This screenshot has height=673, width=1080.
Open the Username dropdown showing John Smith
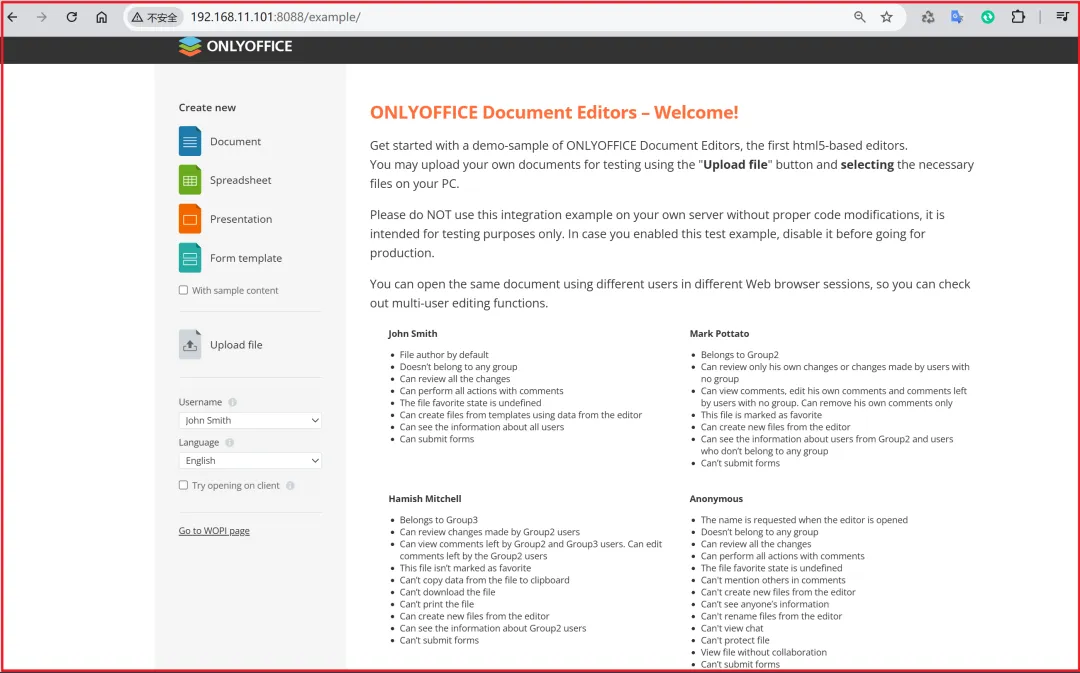250,420
